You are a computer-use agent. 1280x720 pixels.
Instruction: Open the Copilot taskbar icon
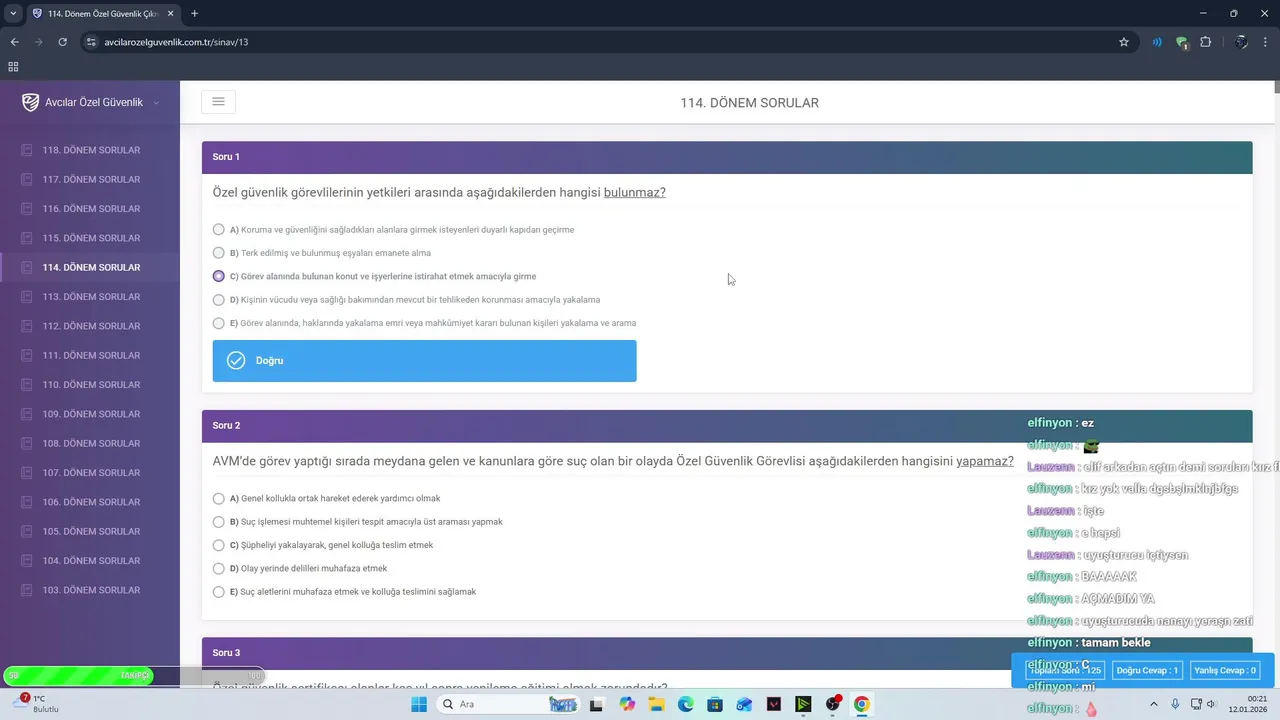point(627,704)
